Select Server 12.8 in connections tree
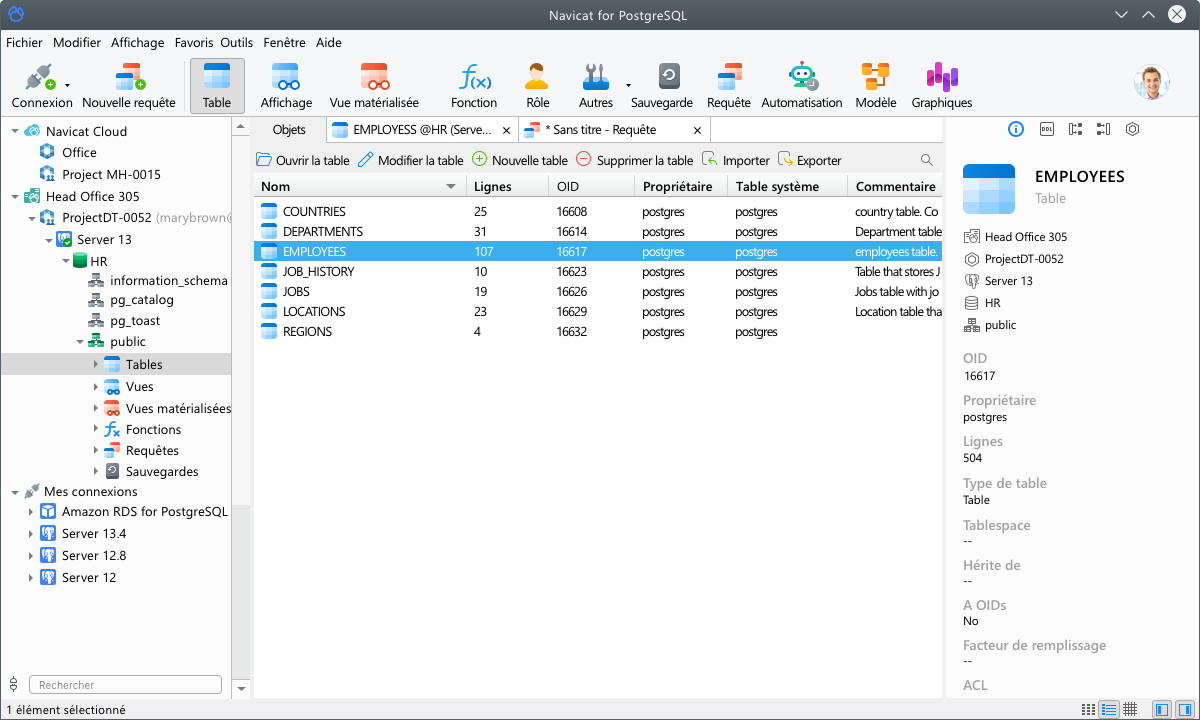The height and width of the screenshot is (720, 1200). (94, 556)
